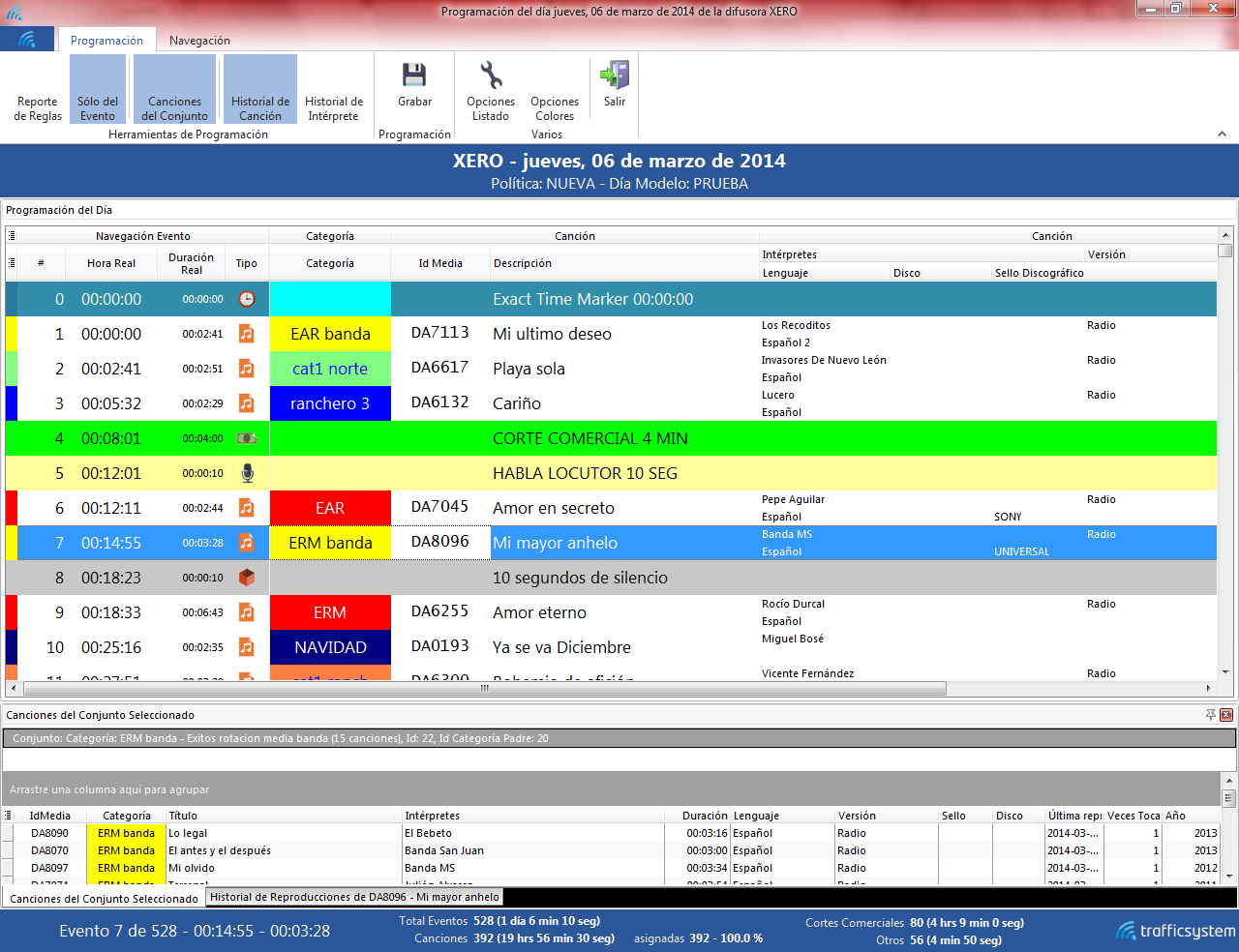Select Mi olvido row in bottom list
This screenshot has height=952, width=1239.
point(611,868)
